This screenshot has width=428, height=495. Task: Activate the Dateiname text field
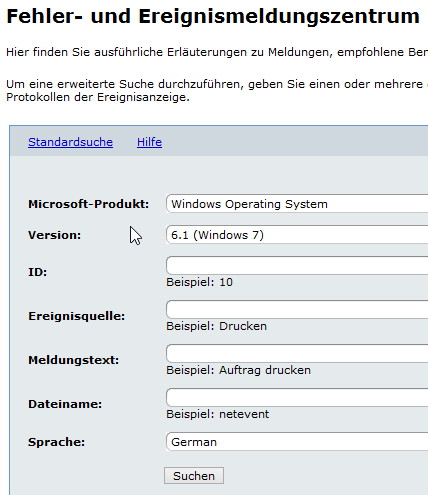coord(297,398)
